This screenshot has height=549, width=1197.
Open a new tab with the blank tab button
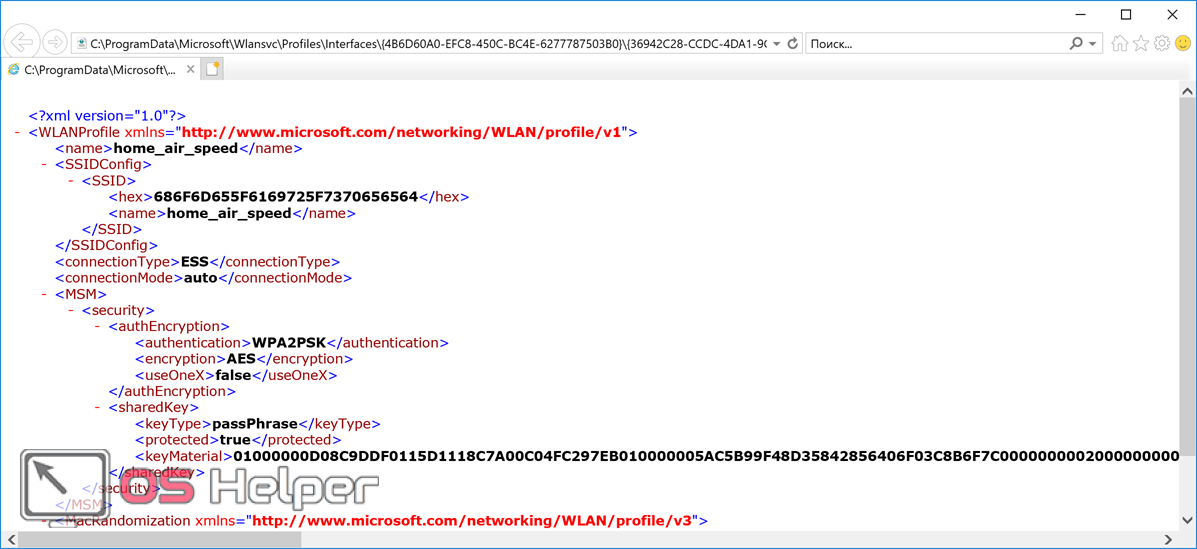coord(212,69)
